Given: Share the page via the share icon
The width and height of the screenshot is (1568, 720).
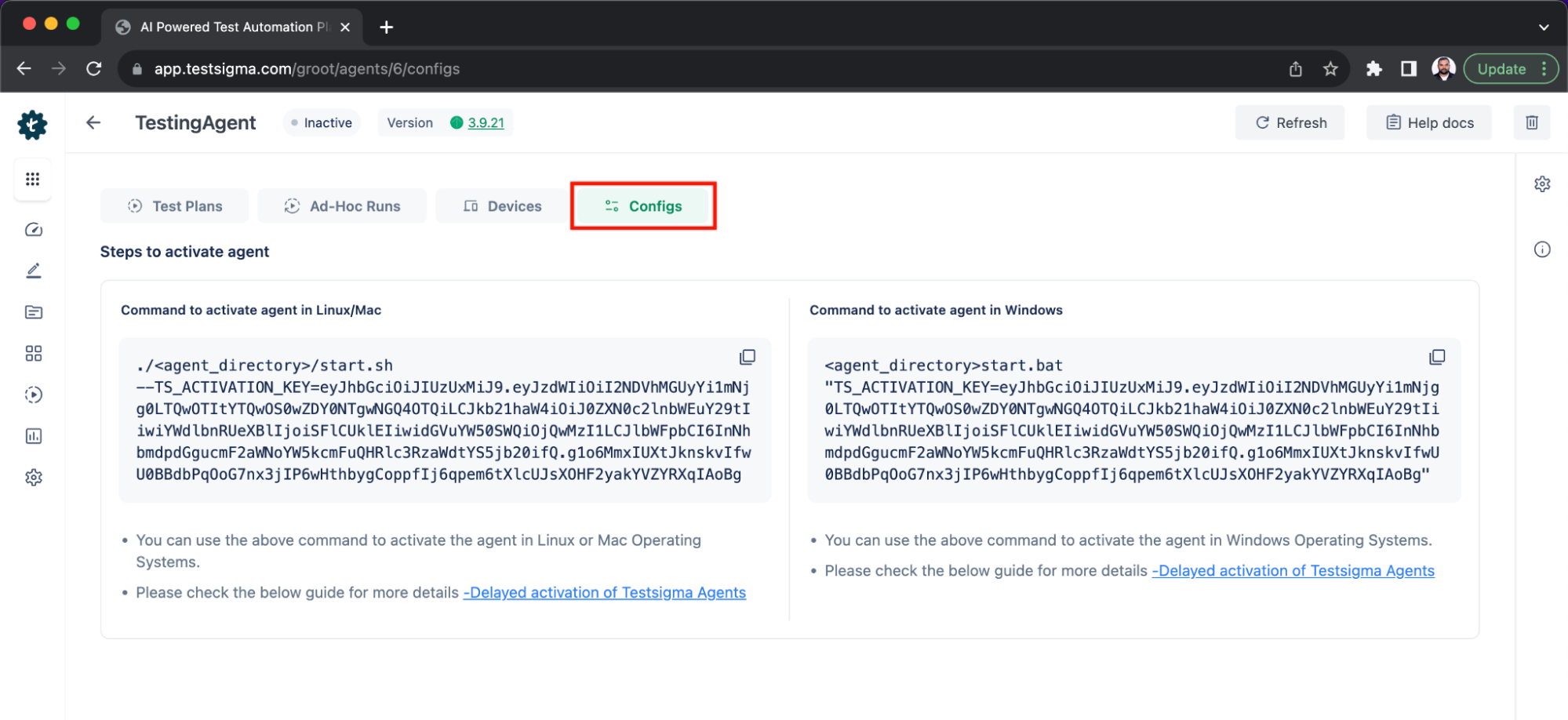Looking at the screenshot, I should [x=1296, y=69].
